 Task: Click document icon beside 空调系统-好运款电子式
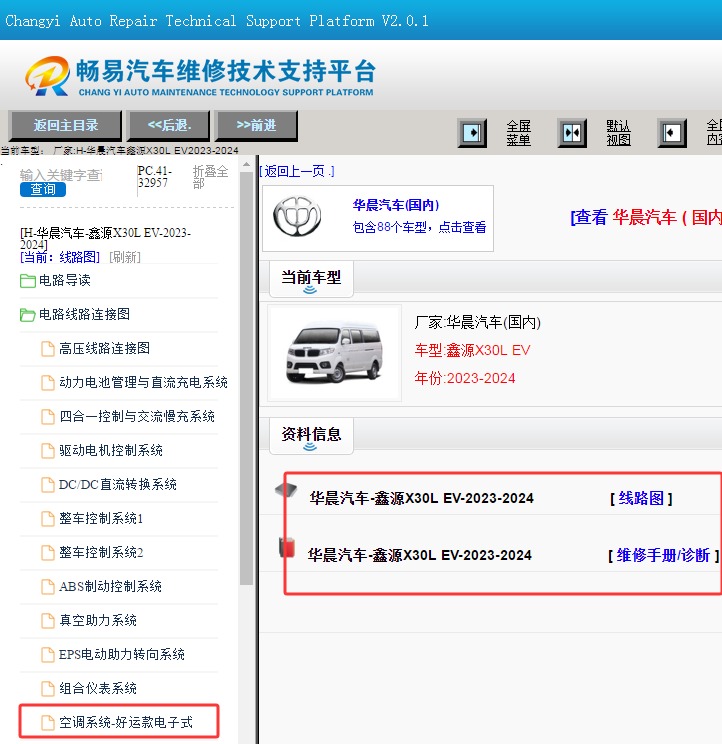(47, 723)
